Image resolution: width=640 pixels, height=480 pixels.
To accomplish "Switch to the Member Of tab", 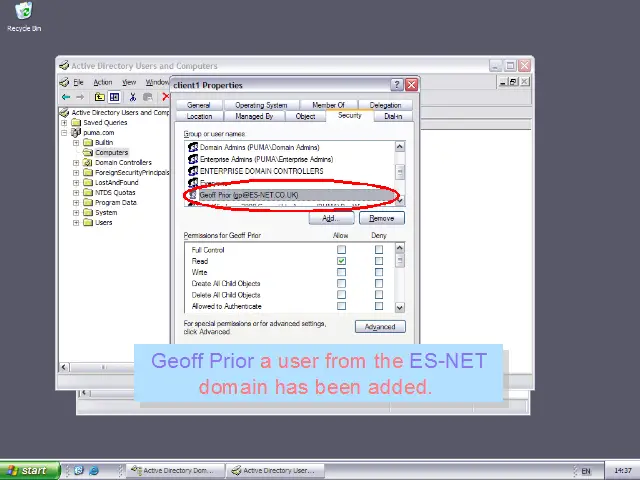I will pyautogui.click(x=329, y=105).
